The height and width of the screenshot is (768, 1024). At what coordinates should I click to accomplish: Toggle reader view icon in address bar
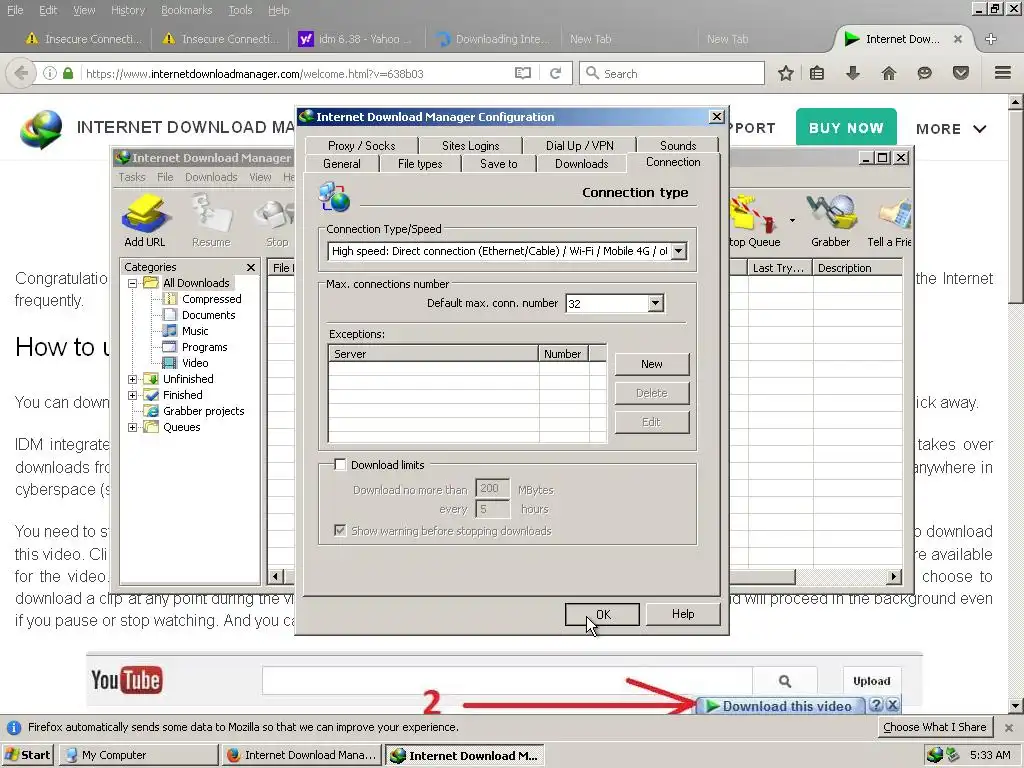coord(522,73)
